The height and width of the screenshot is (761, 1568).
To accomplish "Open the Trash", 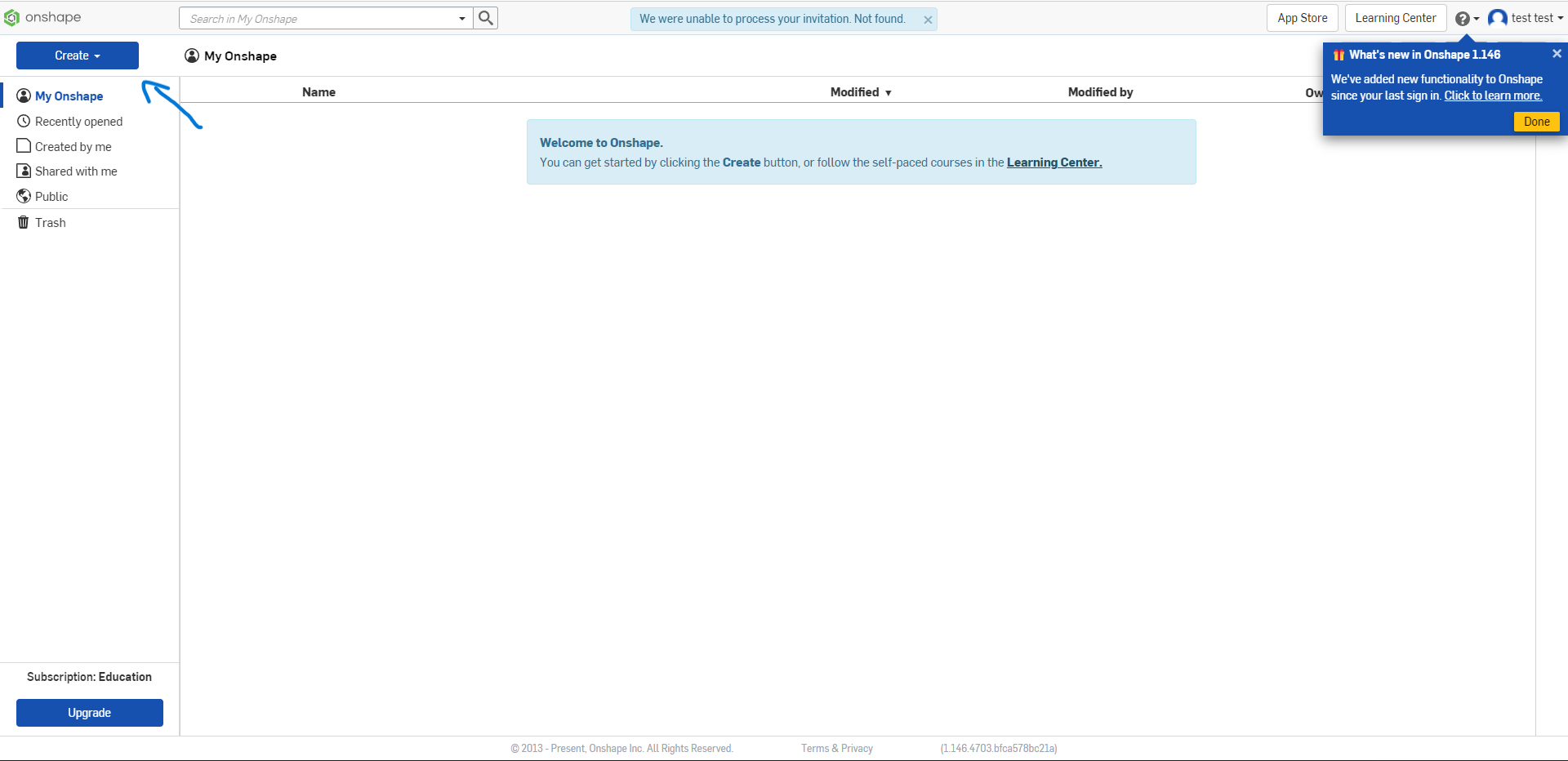I will click(x=50, y=222).
